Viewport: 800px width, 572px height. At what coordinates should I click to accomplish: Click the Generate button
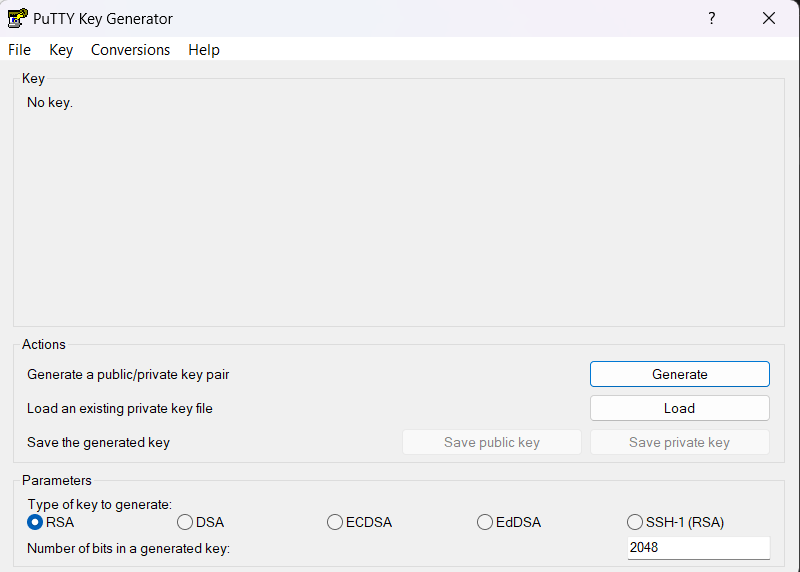coord(680,374)
